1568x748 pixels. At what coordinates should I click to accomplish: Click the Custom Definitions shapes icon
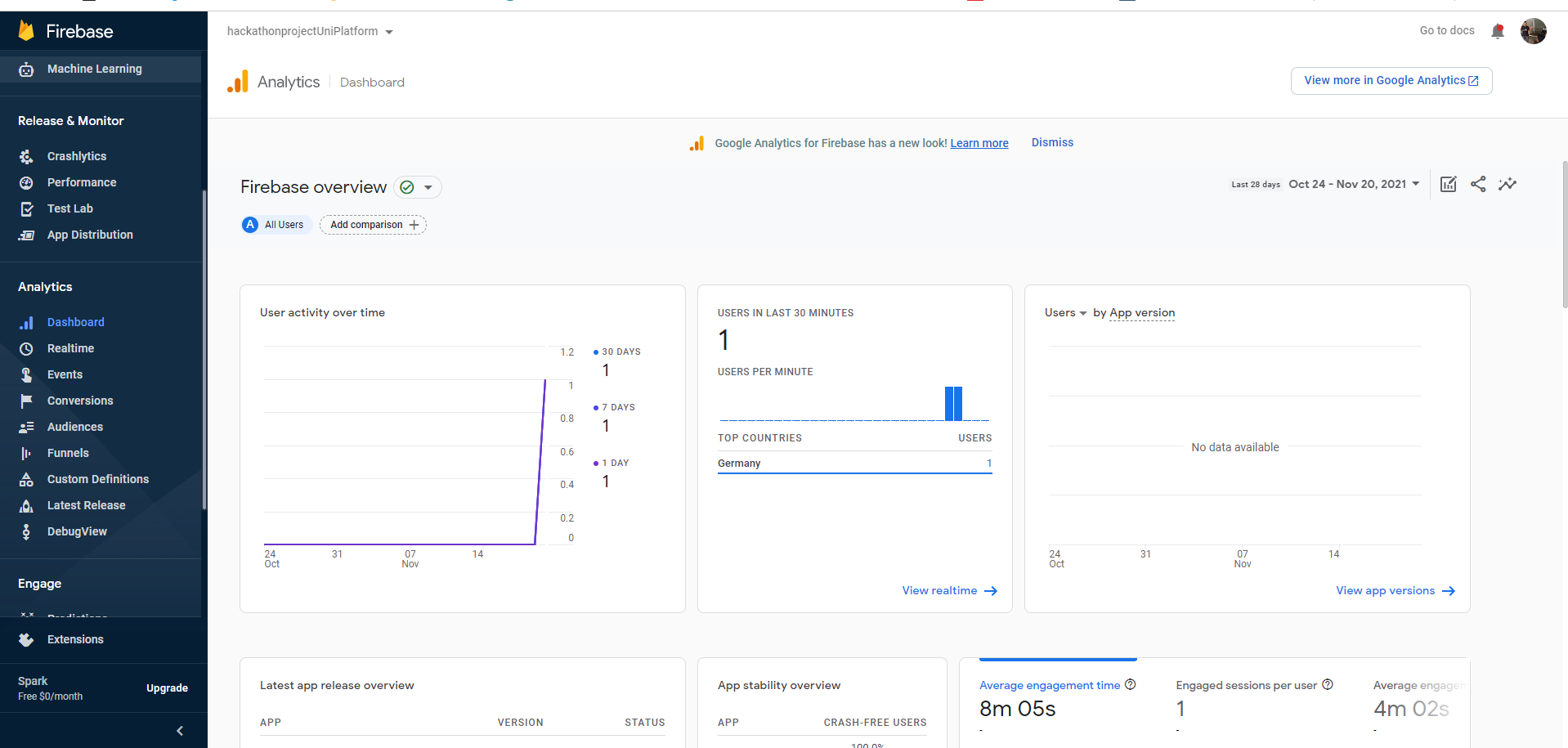(26, 479)
